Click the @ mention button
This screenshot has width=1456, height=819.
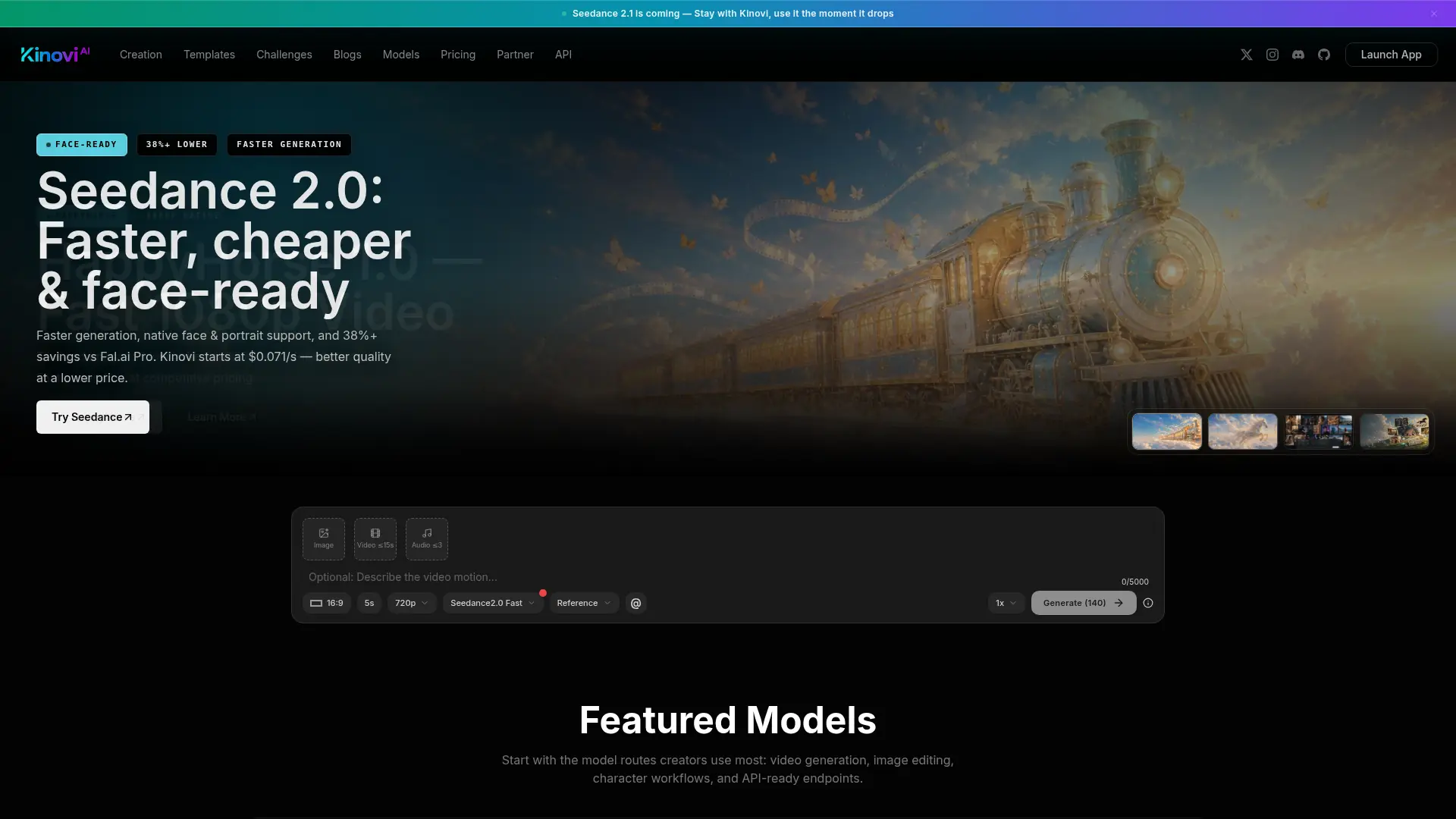[x=636, y=603]
